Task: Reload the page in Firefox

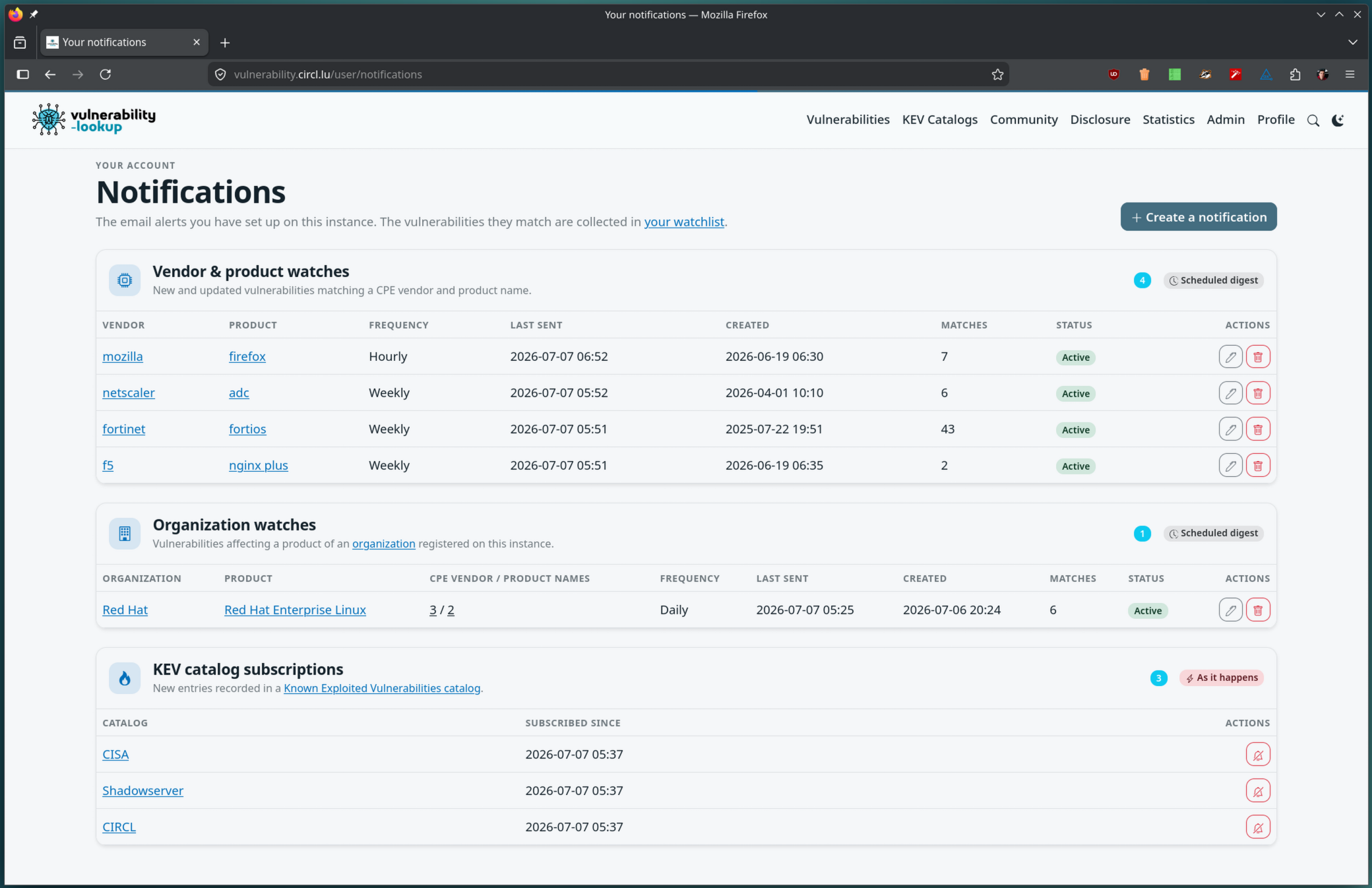Action: (x=106, y=75)
